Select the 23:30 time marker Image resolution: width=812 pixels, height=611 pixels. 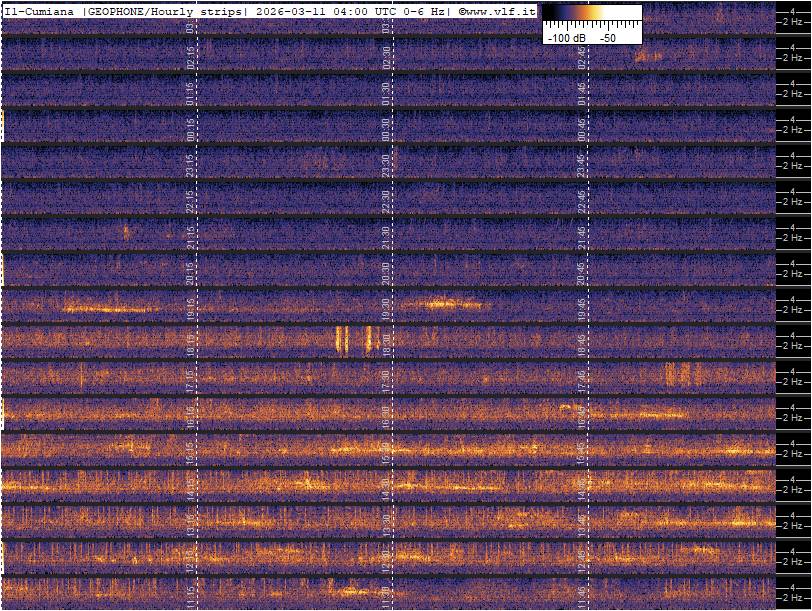point(386,166)
